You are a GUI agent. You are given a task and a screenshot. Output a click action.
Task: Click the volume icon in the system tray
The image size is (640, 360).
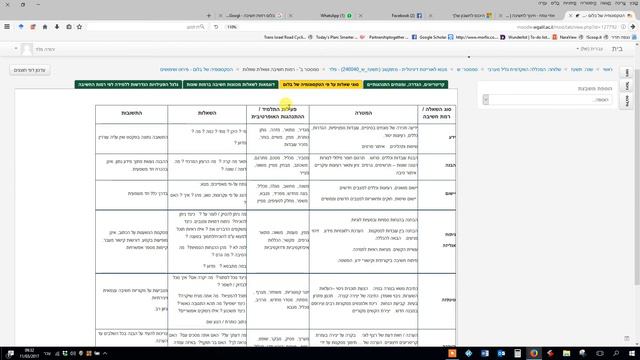click(x=73, y=353)
